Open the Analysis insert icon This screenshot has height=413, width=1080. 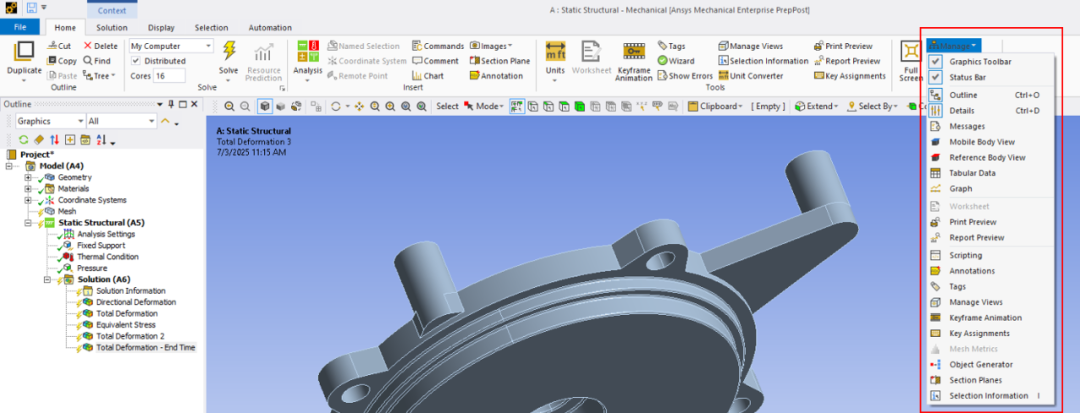(307, 52)
